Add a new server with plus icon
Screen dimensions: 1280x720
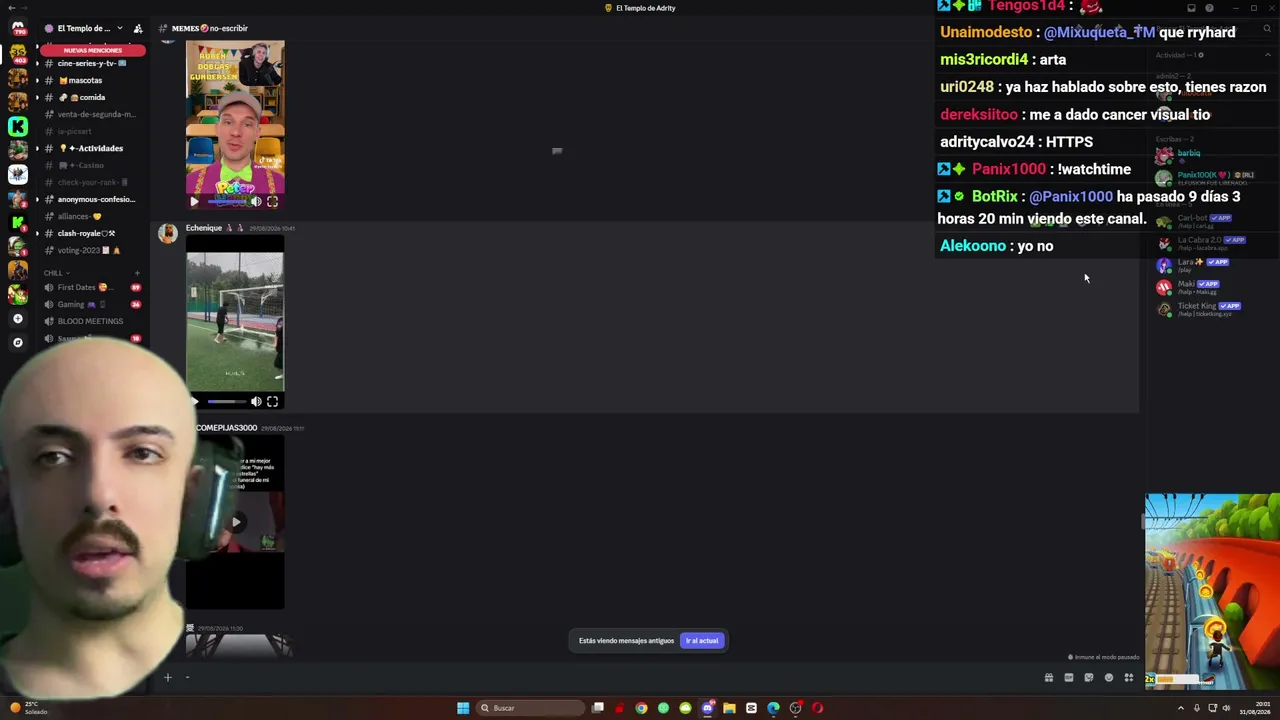pyautogui.click(x=17, y=318)
